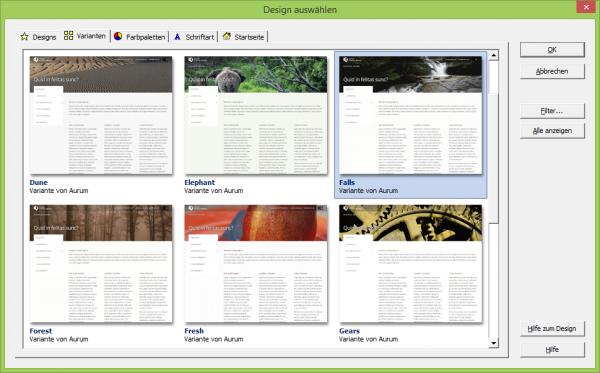The image size is (600, 373).
Task: Open the Farbpaletten tab
Action: (140, 37)
